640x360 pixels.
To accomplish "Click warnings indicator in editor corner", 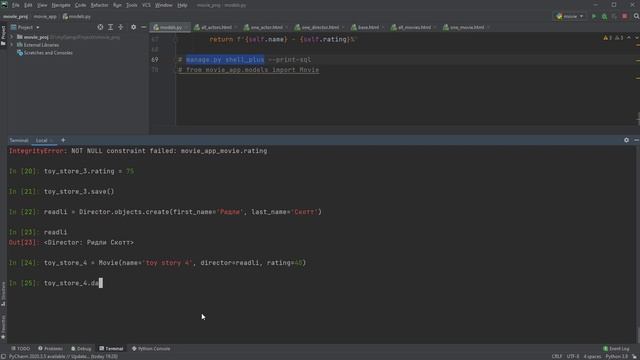I will click(613, 38).
